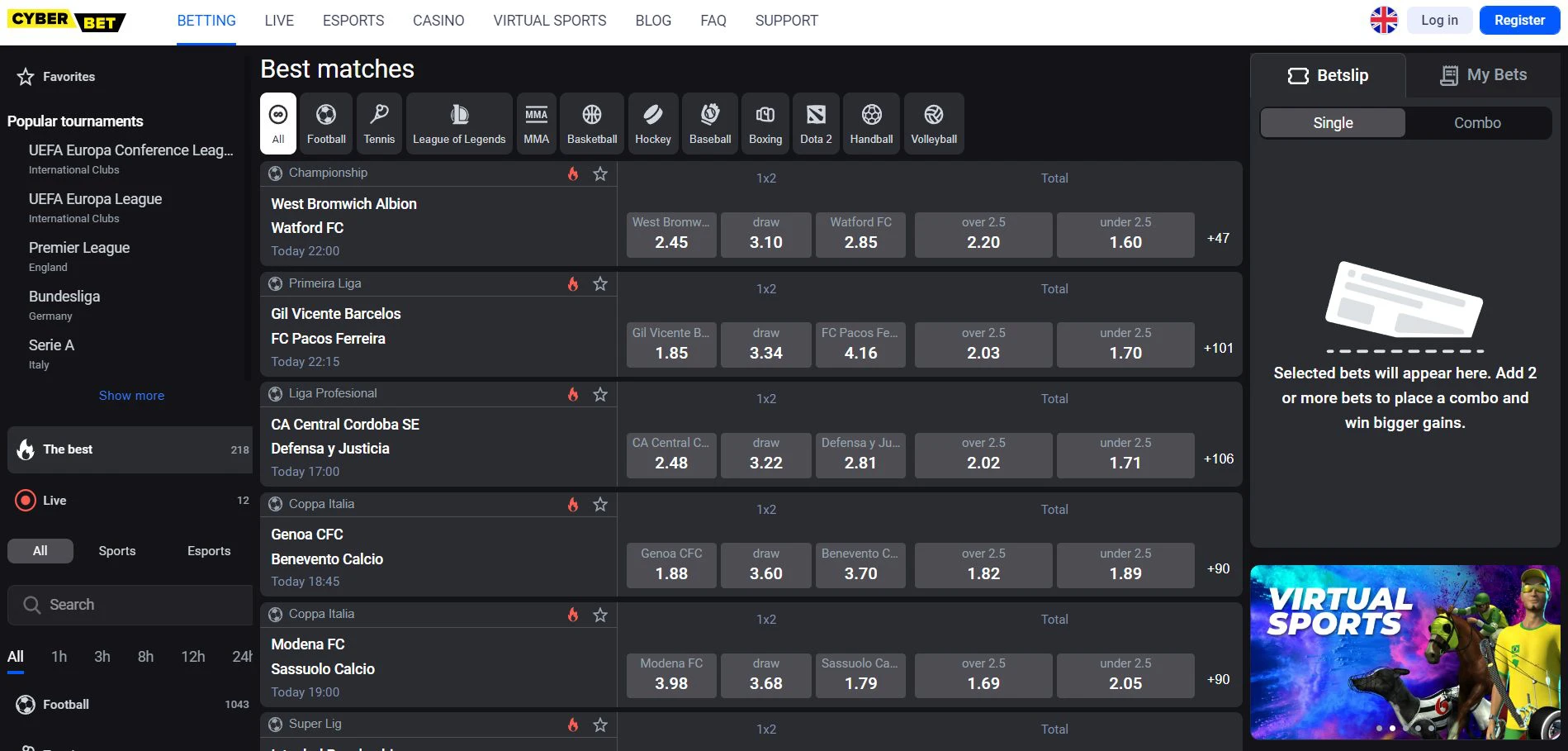Select the 12h time filter
Image resolution: width=1568 pixels, height=751 pixels.
(x=193, y=657)
